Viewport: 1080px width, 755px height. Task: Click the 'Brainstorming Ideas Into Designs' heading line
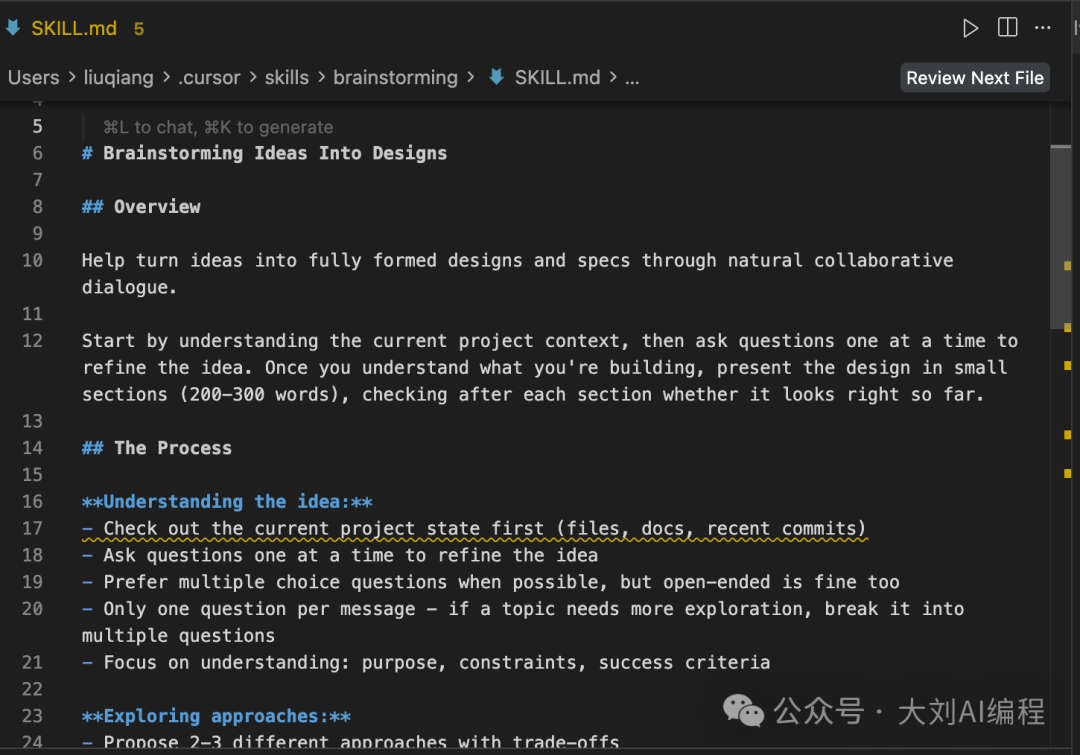pyautogui.click(x=275, y=153)
